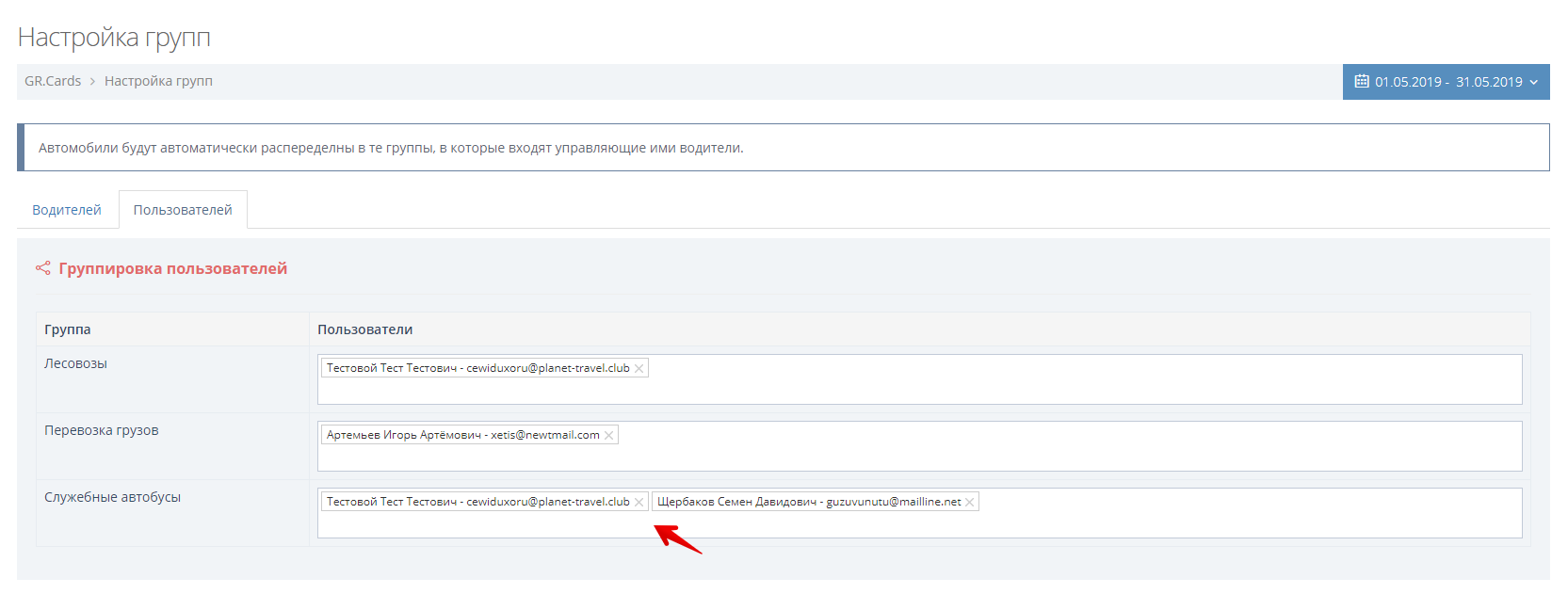Viewport: 1568px width, 594px height.
Task: Remove Тестовой user tag from Лесовозы group
Action: [639, 369]
